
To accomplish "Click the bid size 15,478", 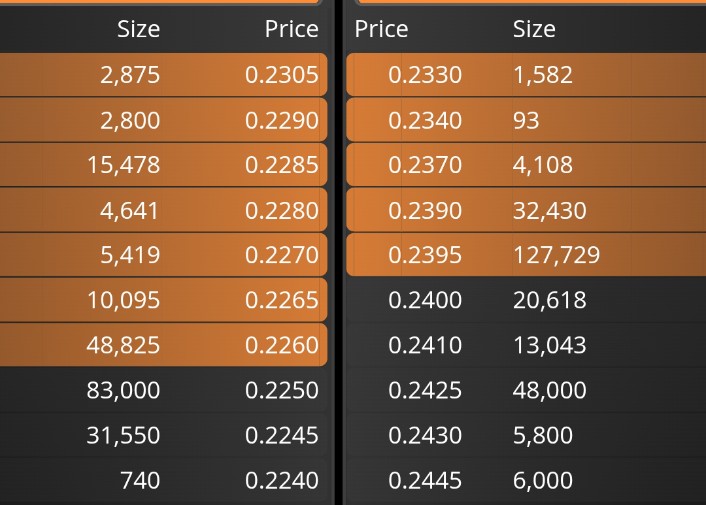I will point(123,165).
